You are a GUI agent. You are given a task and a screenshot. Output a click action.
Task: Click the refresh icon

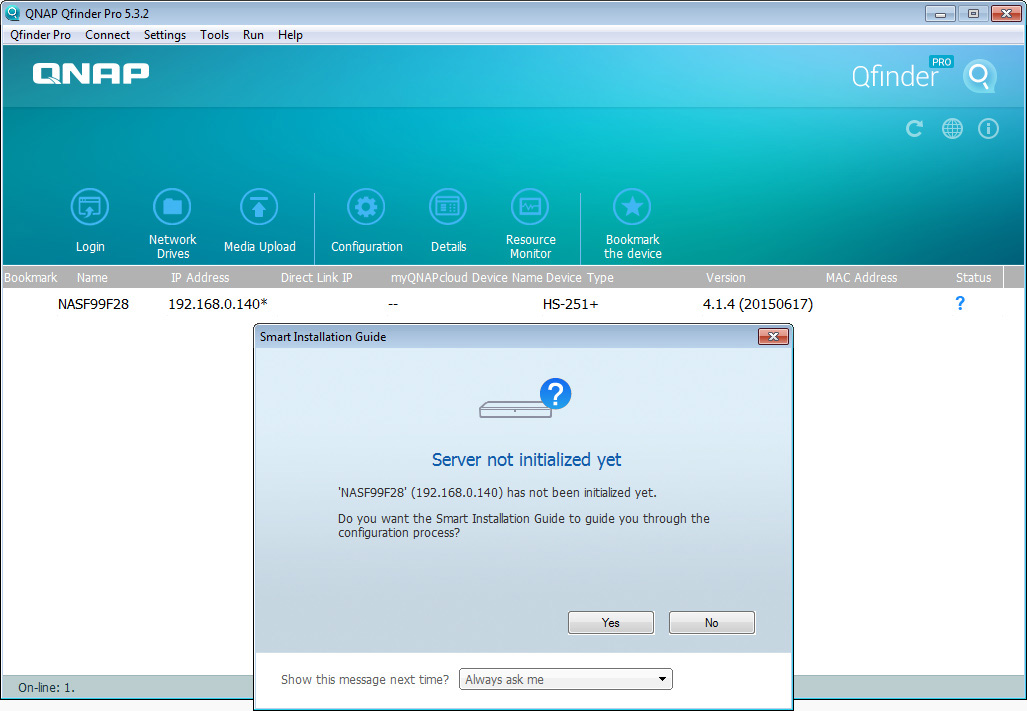point(914,128)
